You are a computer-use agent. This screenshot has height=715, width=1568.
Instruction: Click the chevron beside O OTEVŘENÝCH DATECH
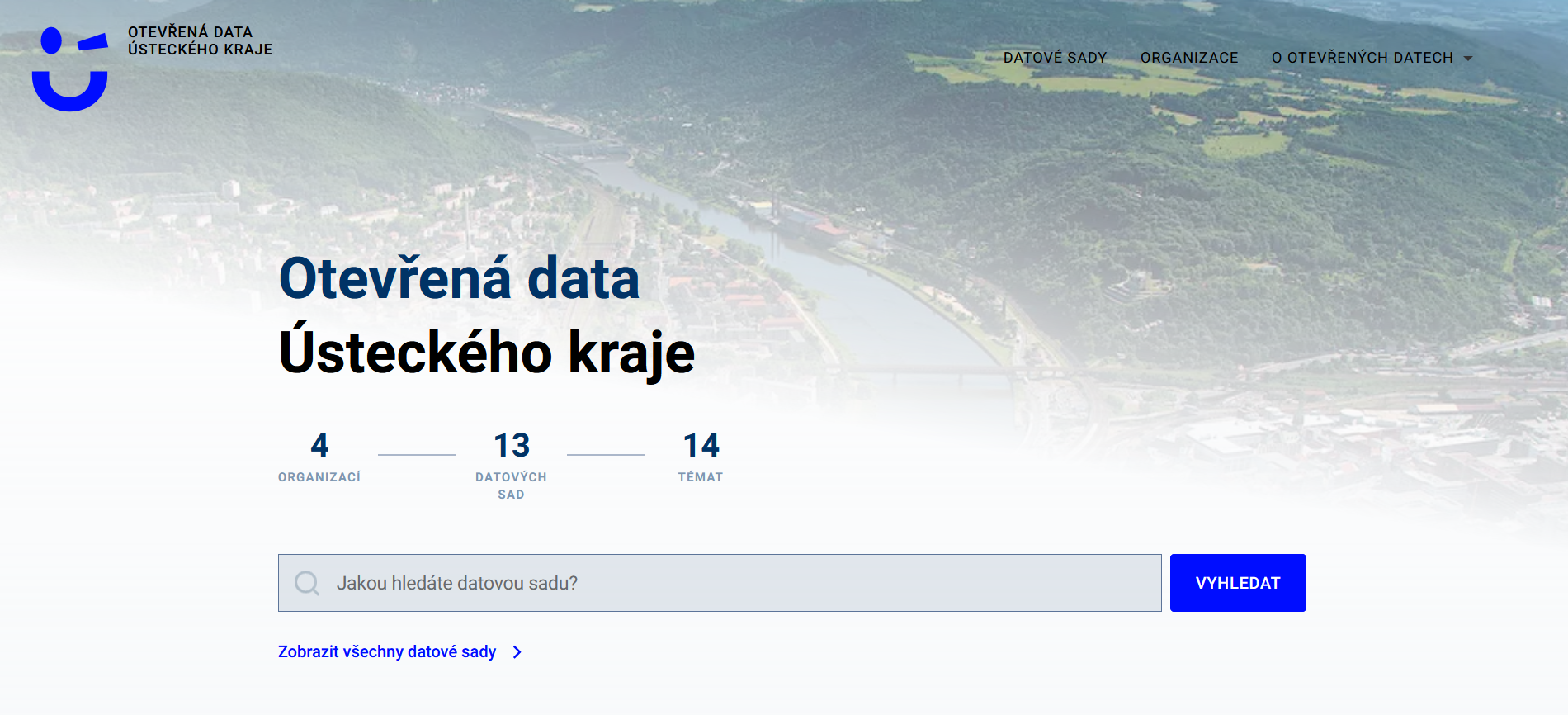[x=1468, y=59]
